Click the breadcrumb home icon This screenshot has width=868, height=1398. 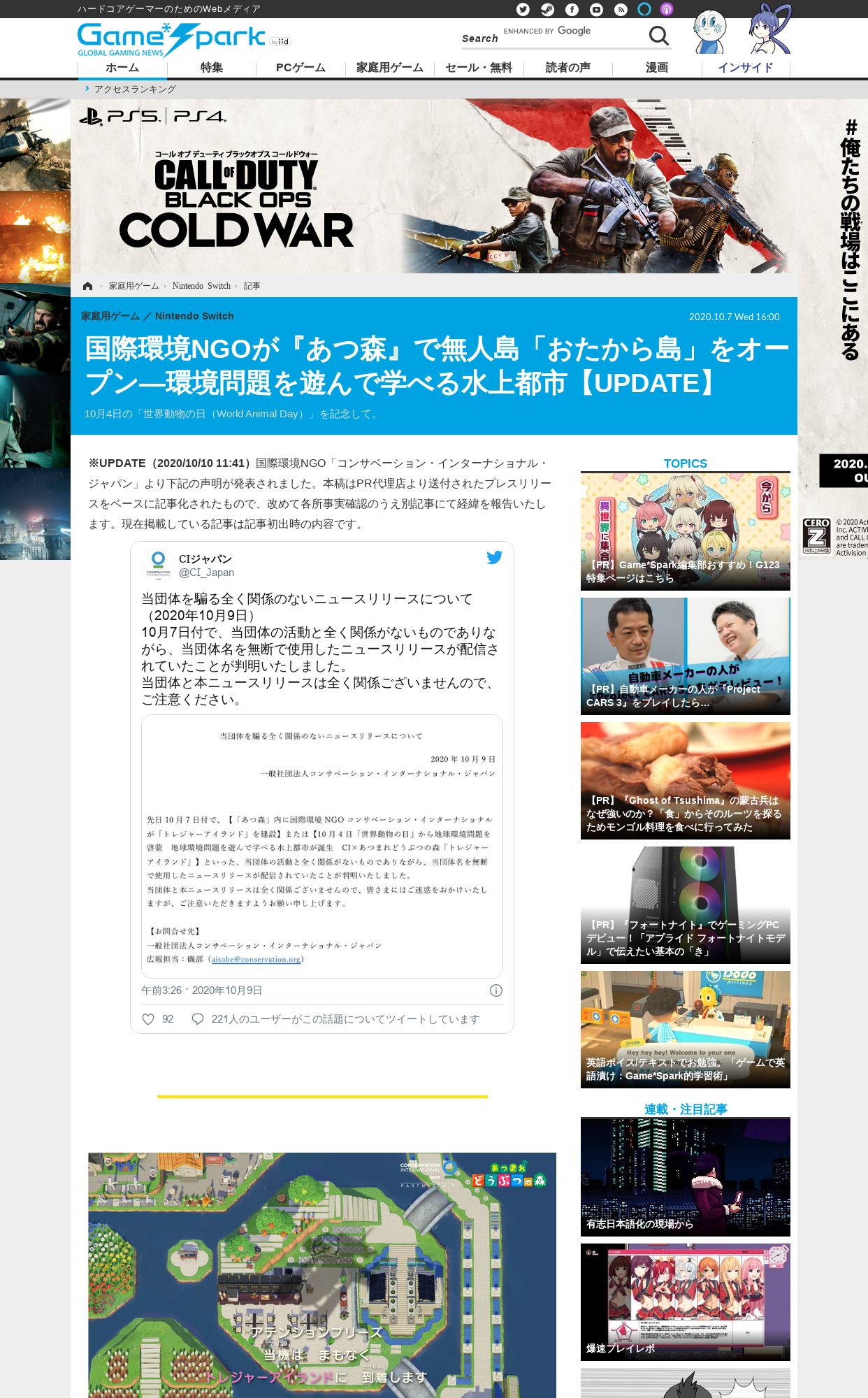click(87, 286)
